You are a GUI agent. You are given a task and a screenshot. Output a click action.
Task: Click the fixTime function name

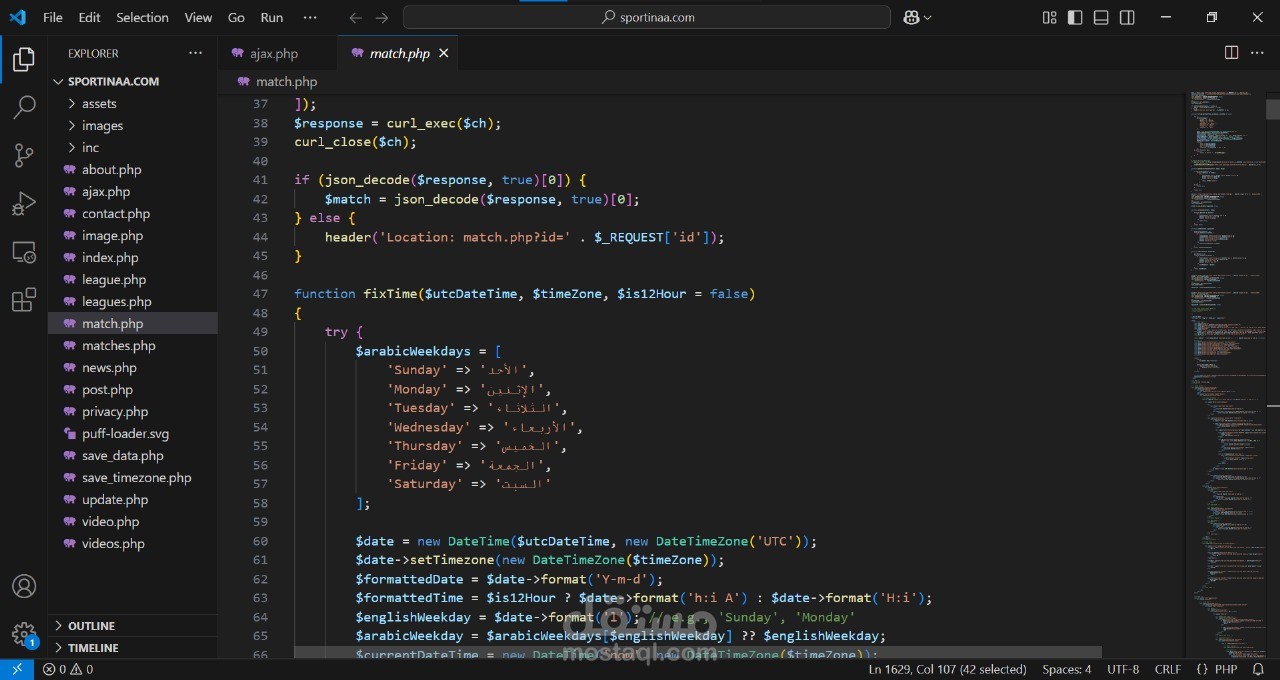(389, 293)
